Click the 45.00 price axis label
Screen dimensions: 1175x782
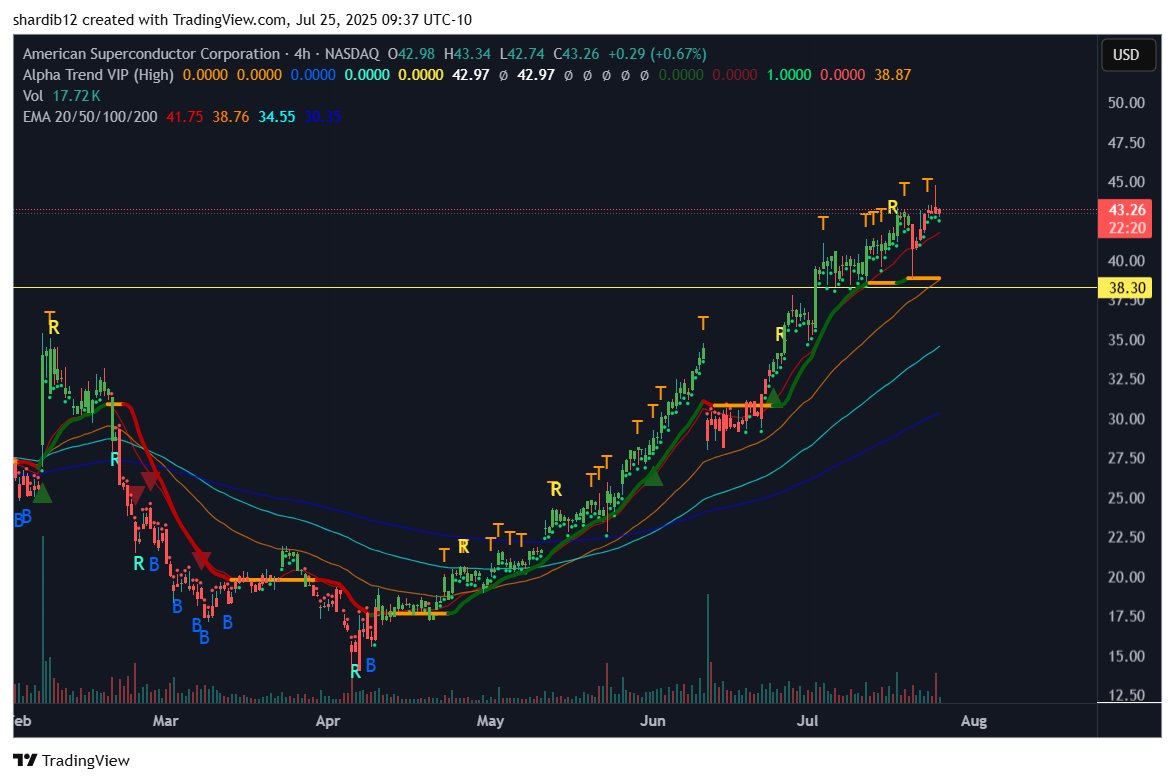(x=1126, y=182)
